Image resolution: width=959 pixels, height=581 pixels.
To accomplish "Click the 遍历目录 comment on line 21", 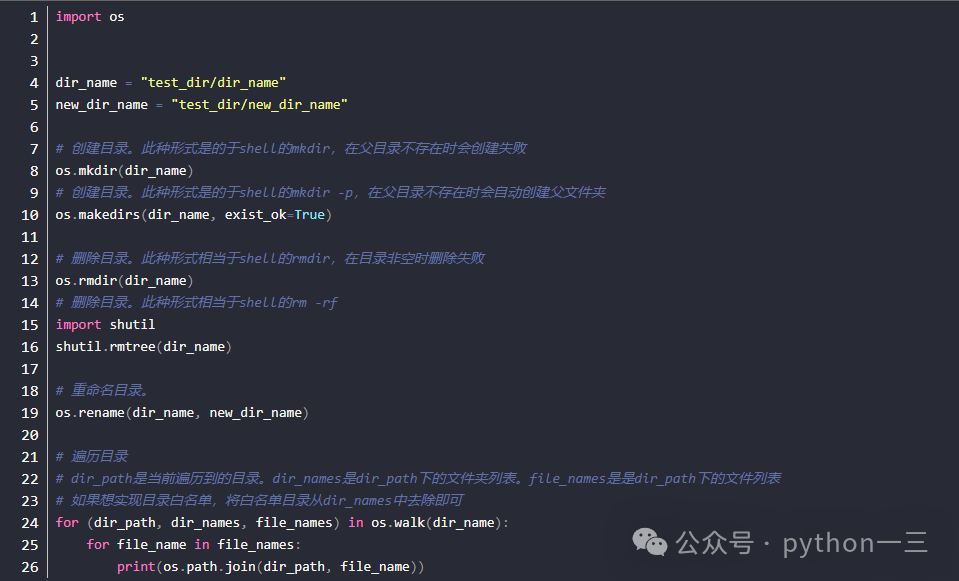I will (92, 456).
